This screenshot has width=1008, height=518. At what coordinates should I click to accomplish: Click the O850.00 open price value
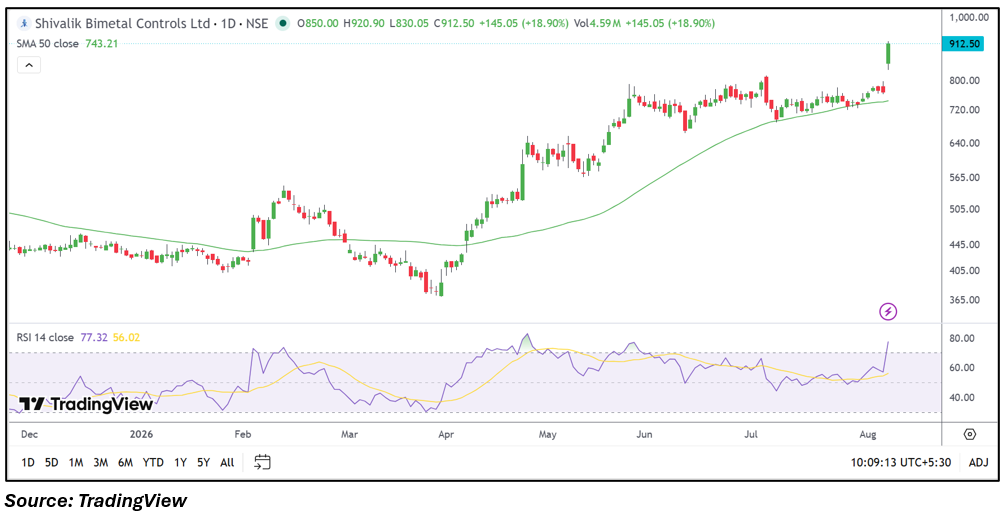[x=318, y=24]
